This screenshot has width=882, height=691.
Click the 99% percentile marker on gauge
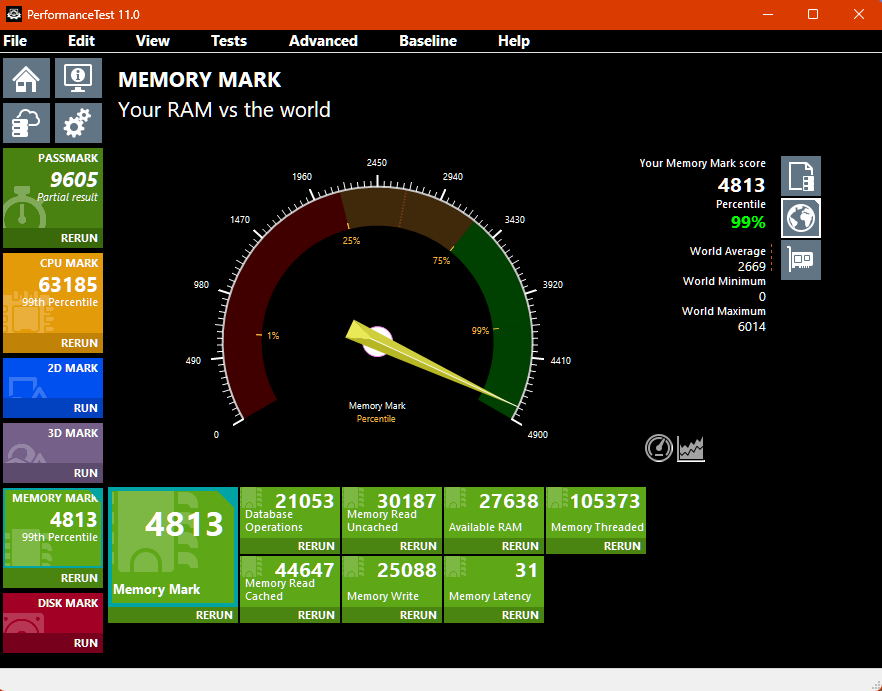(480, 331)
